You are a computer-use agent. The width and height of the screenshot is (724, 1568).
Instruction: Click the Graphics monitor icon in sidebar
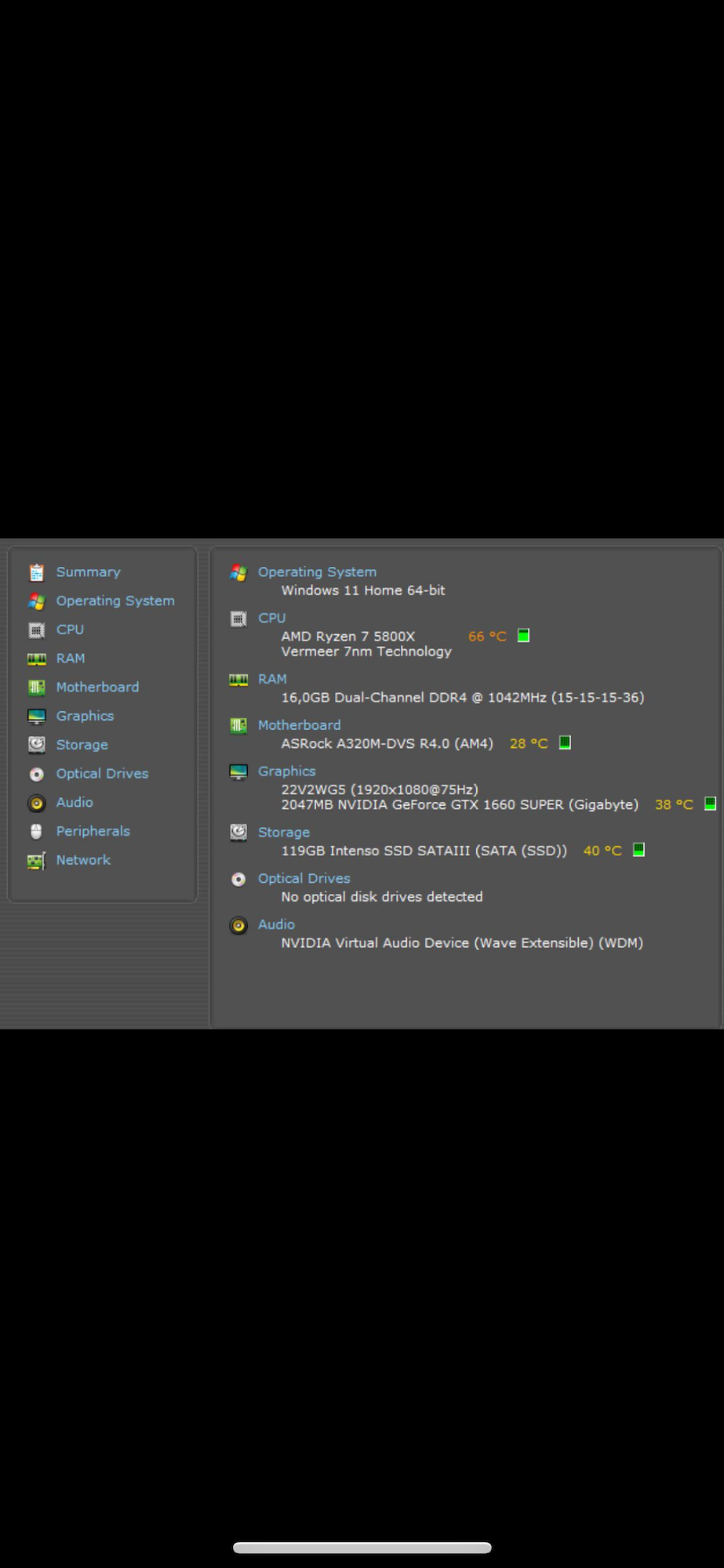[x=36, y=717]
